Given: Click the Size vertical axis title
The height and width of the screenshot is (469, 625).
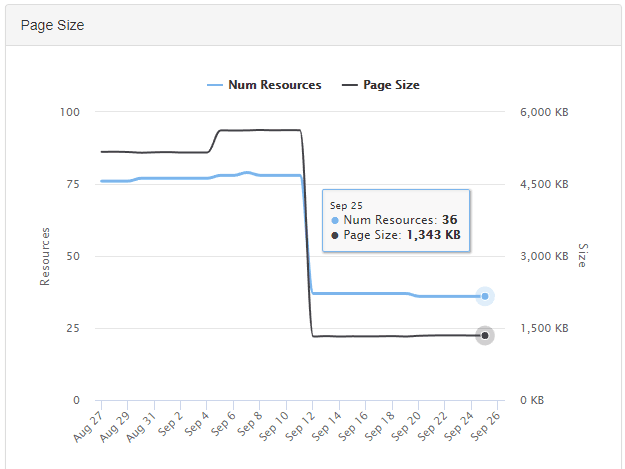Looking at the screenshot, I should [583, 255].
